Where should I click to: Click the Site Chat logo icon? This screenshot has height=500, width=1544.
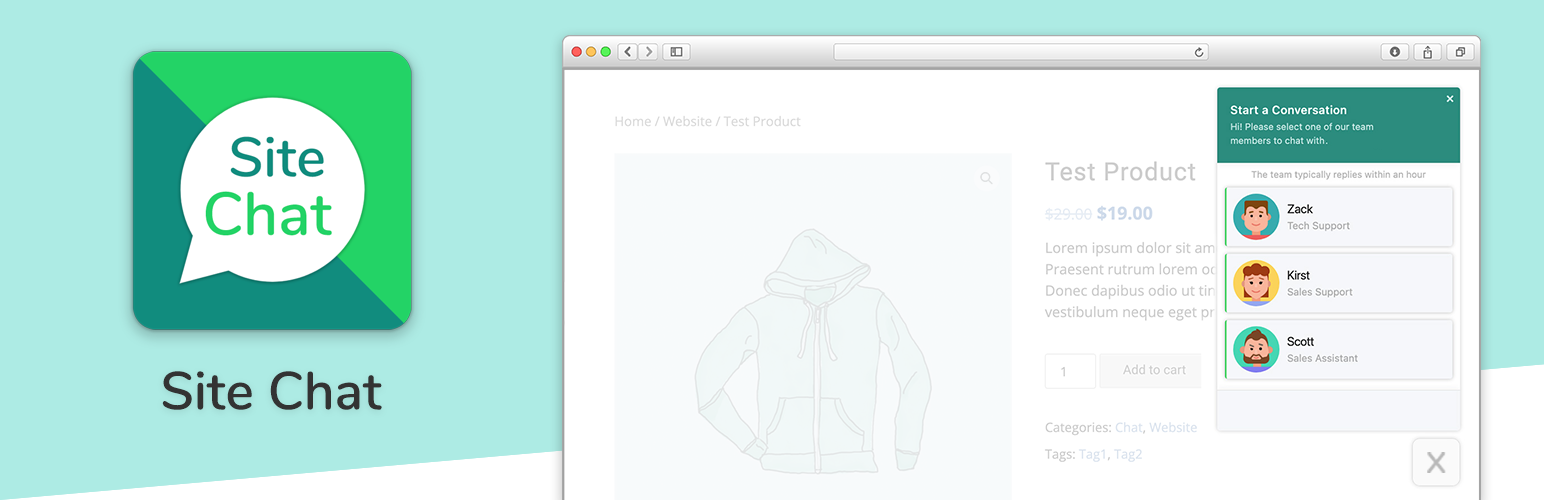coord(272,191)
